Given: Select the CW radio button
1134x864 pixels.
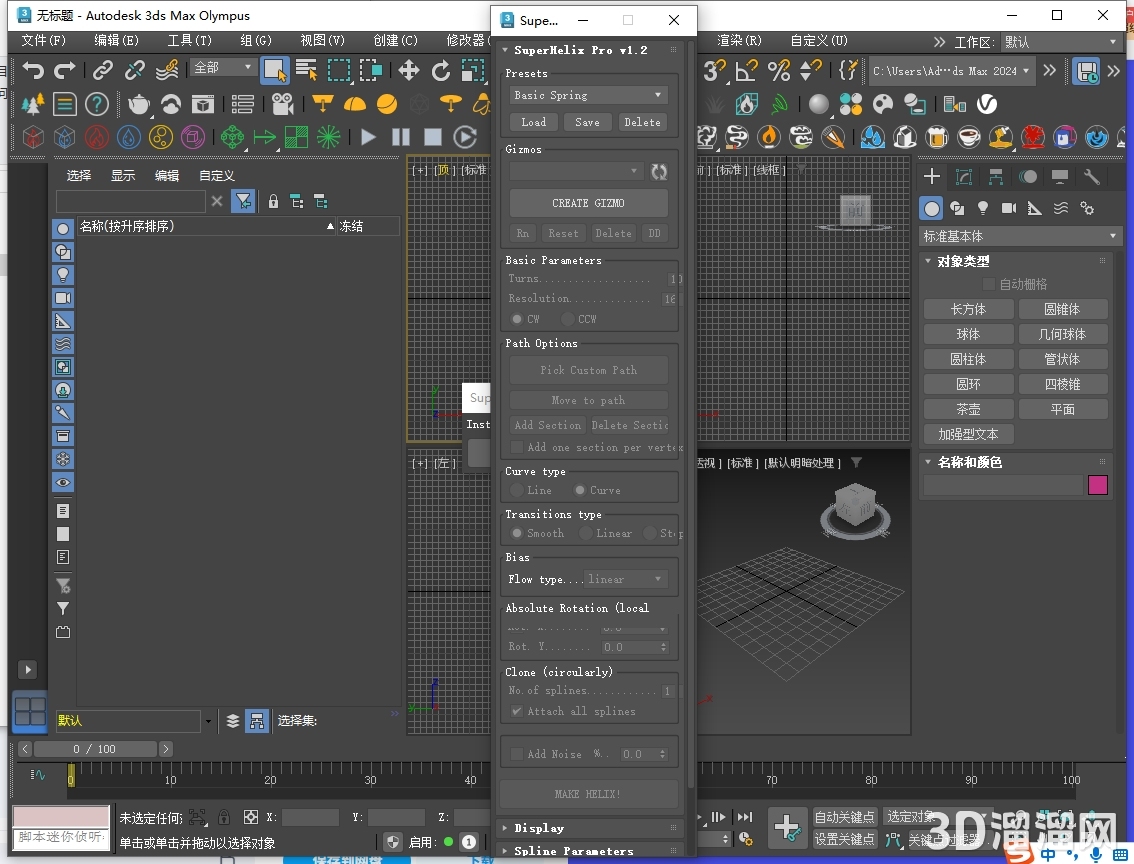Looking at the screenshot, I should (517, 319).
